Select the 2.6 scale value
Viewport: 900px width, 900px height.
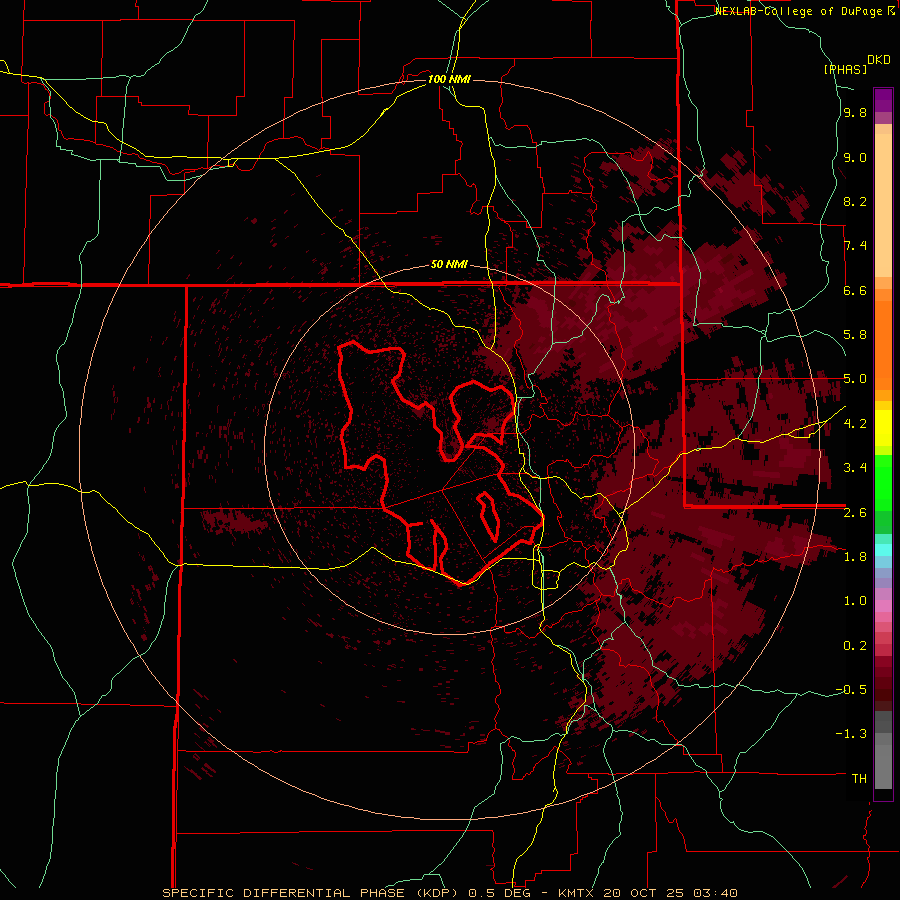(x=855, y=512)
